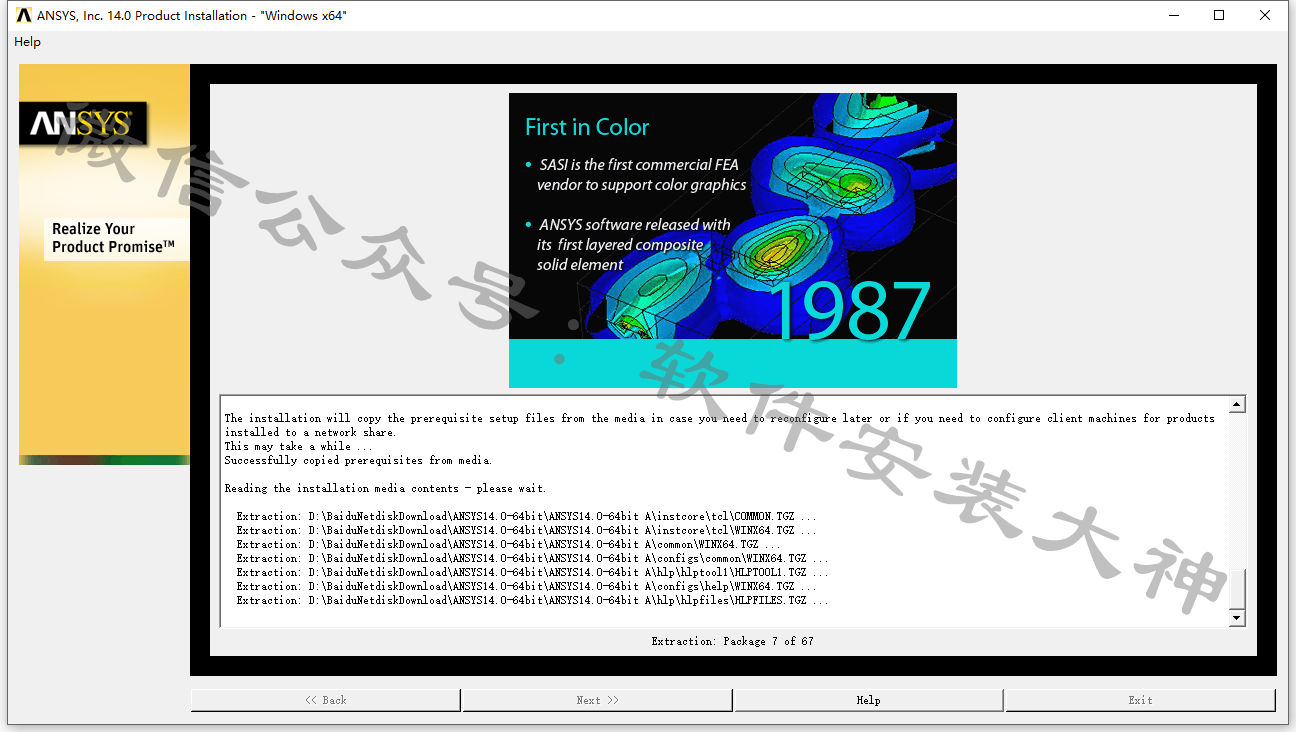Click 'Successfully copied prerequisites from media.' text
This screenshot has width=1296, height=732.
click(358, 460)
